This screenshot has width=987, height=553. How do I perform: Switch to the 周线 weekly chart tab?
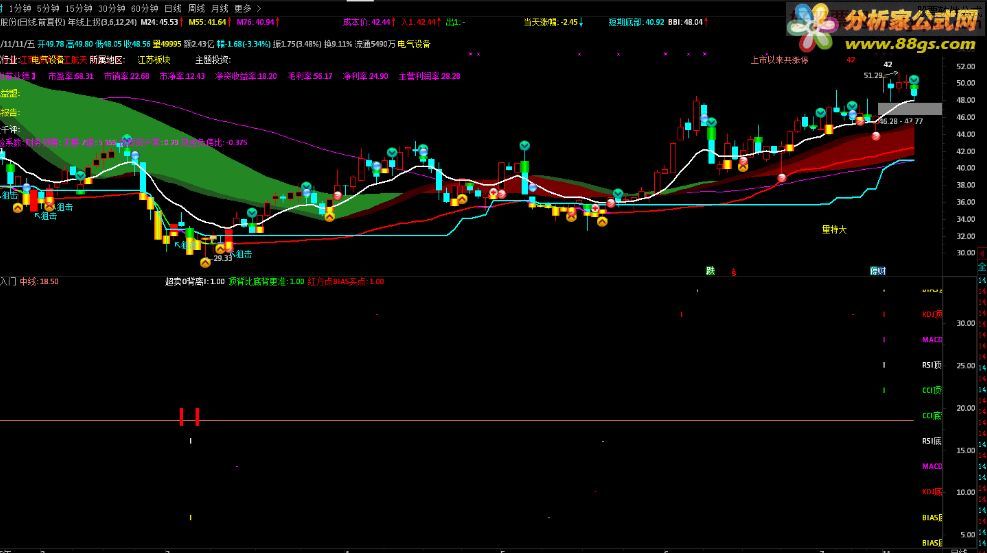196,8
